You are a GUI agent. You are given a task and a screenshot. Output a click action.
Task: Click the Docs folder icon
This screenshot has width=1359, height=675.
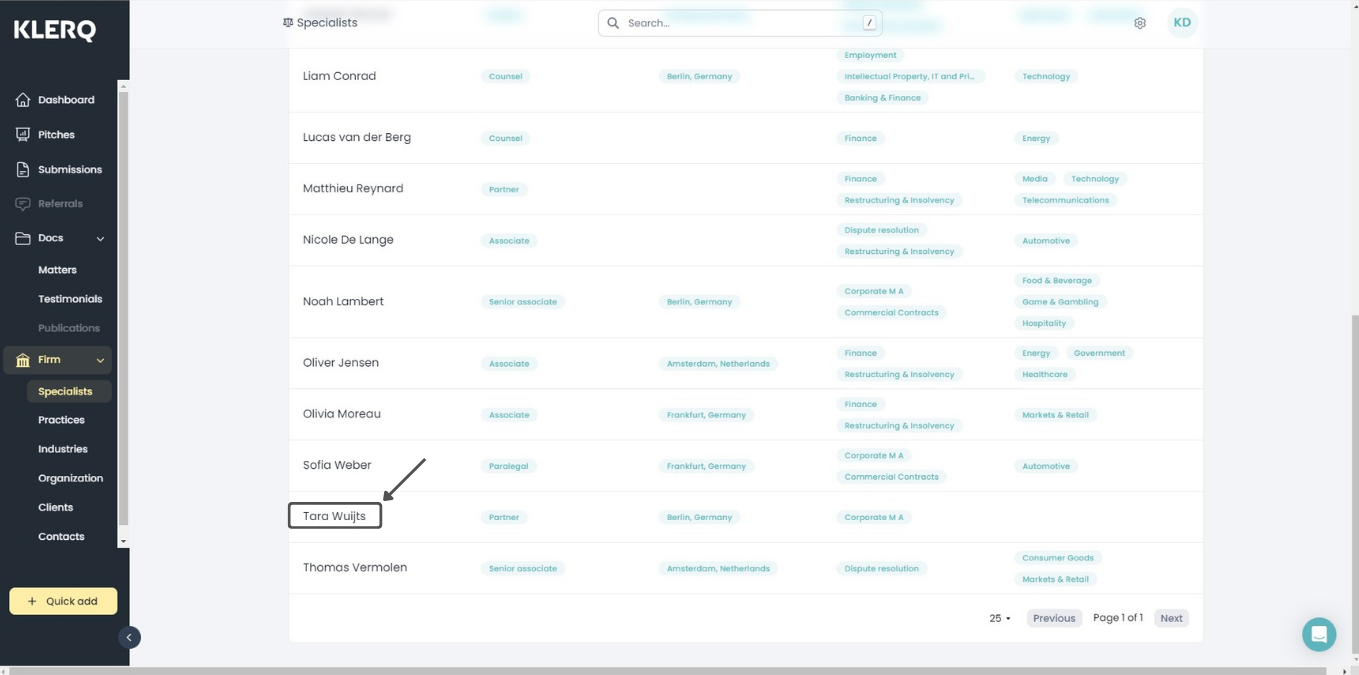click(x=23, y=238)
